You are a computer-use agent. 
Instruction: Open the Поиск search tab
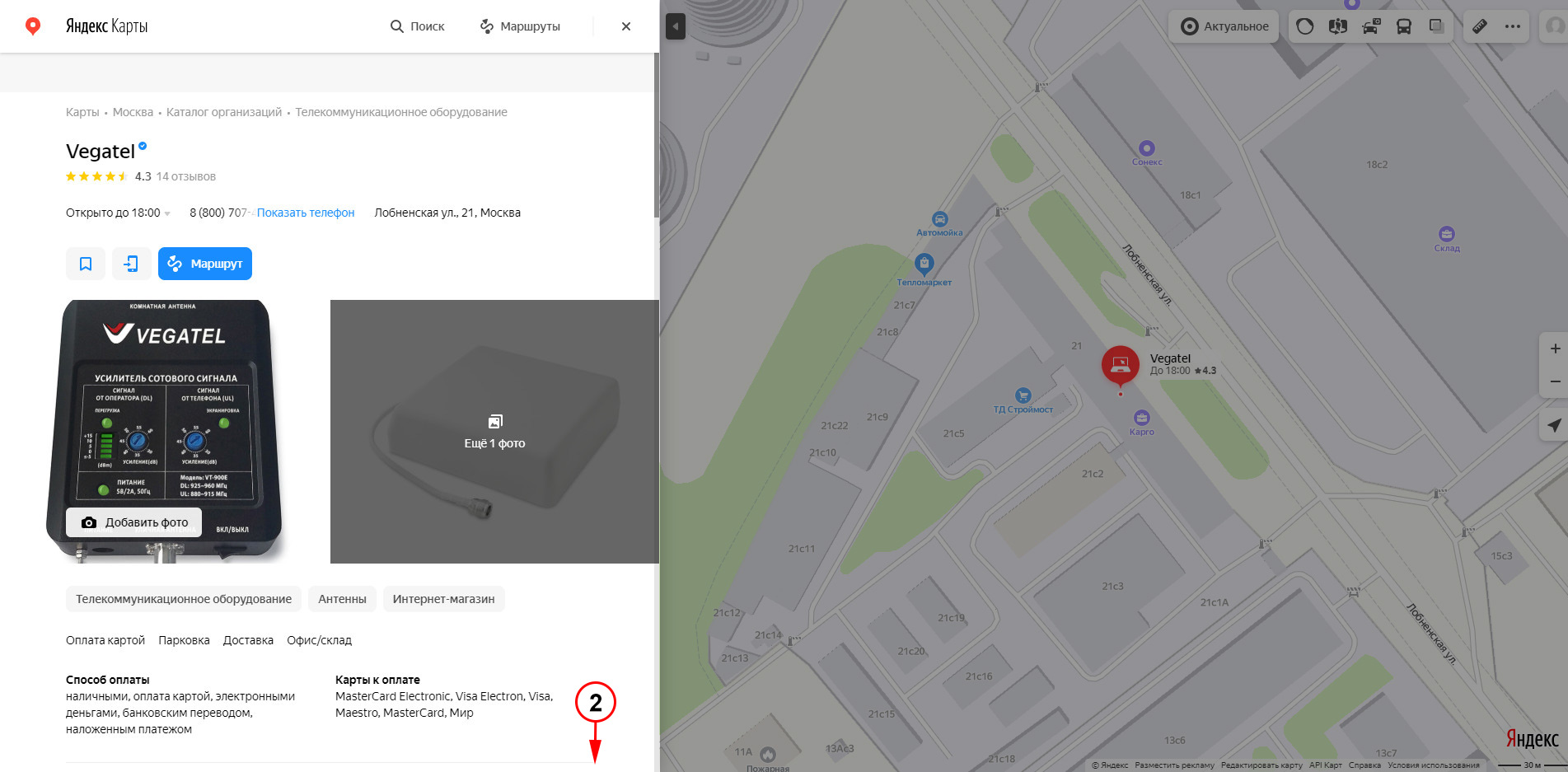417,26
